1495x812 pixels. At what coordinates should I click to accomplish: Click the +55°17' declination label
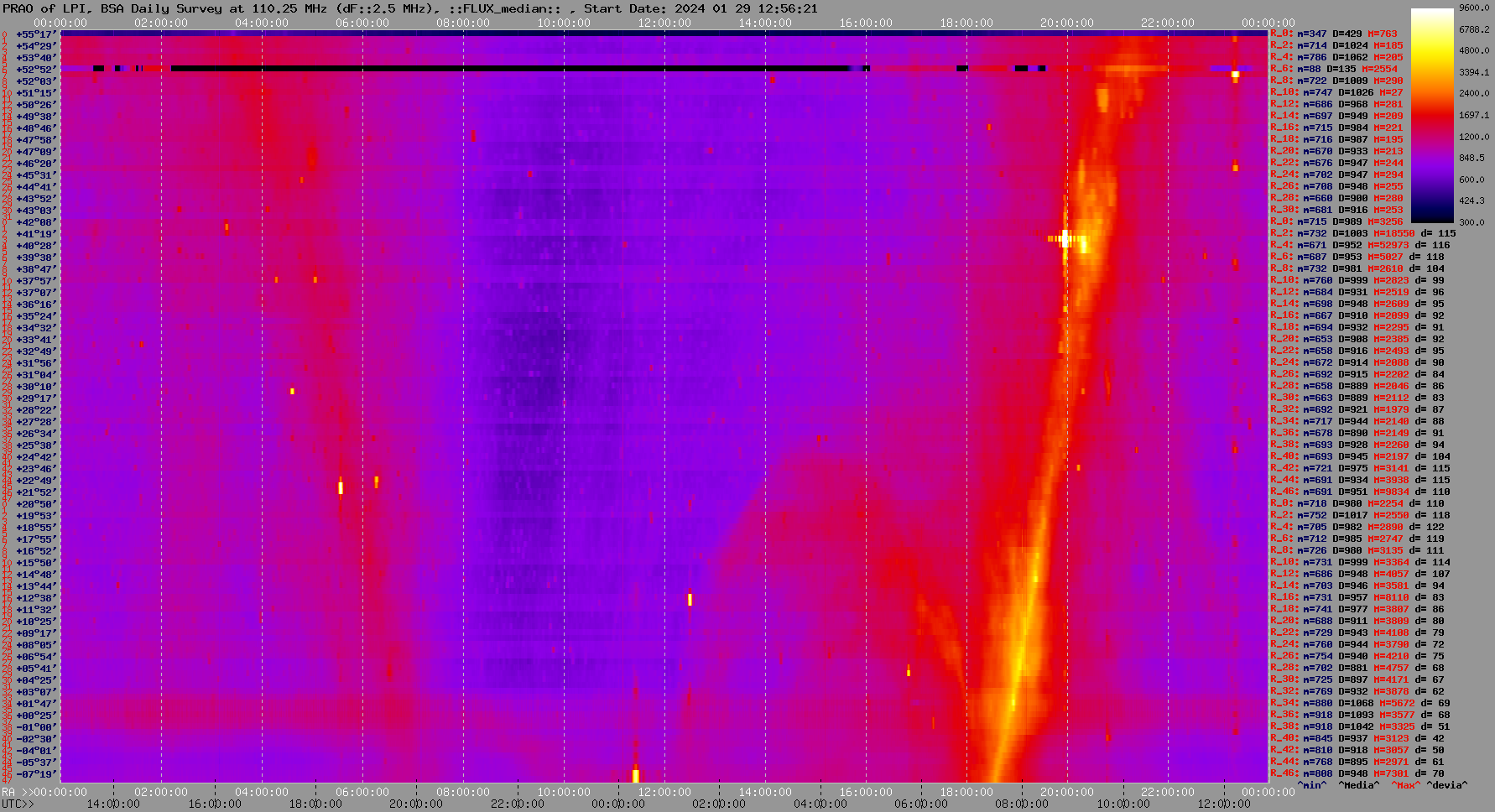point(37,34)
